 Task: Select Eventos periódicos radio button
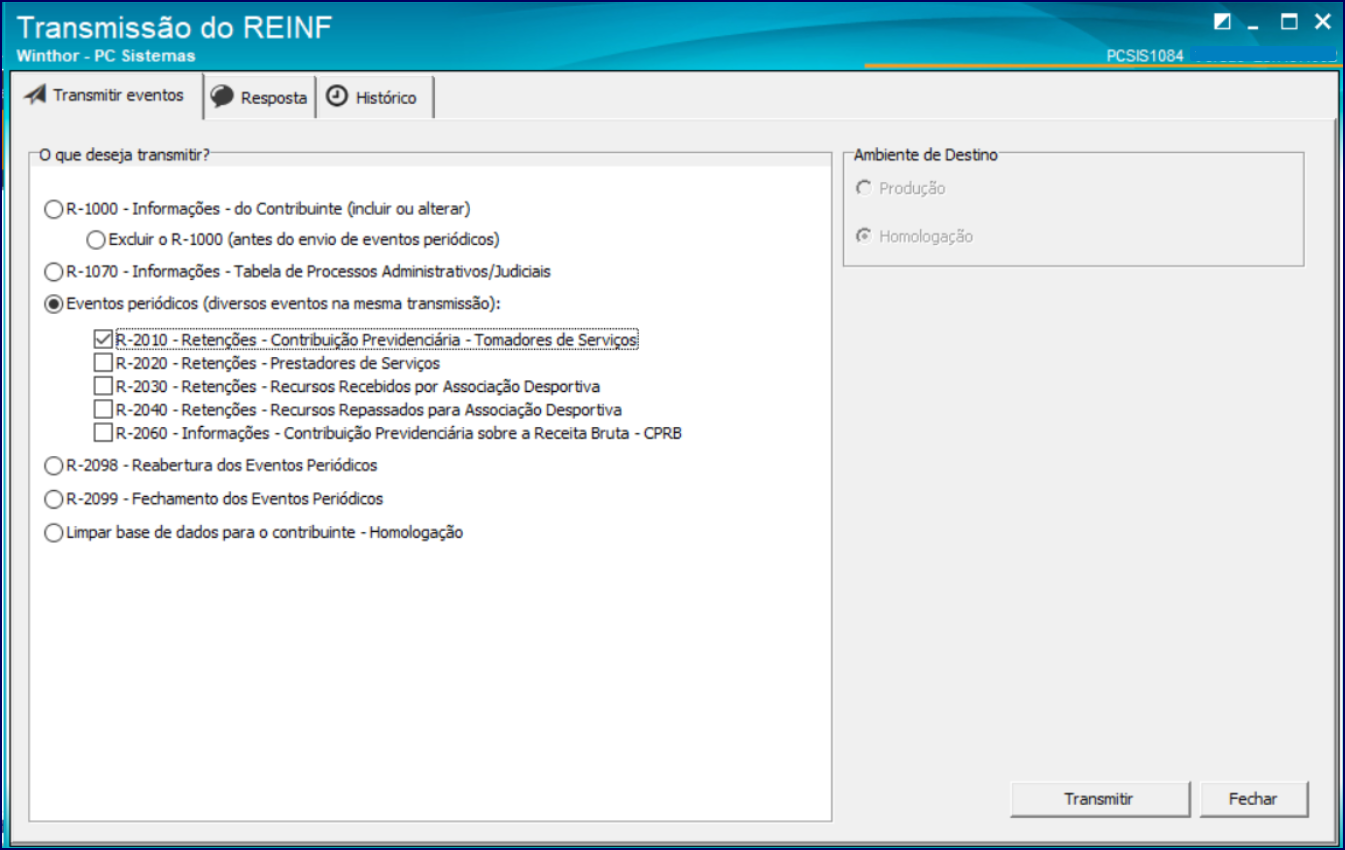point(53,305)
